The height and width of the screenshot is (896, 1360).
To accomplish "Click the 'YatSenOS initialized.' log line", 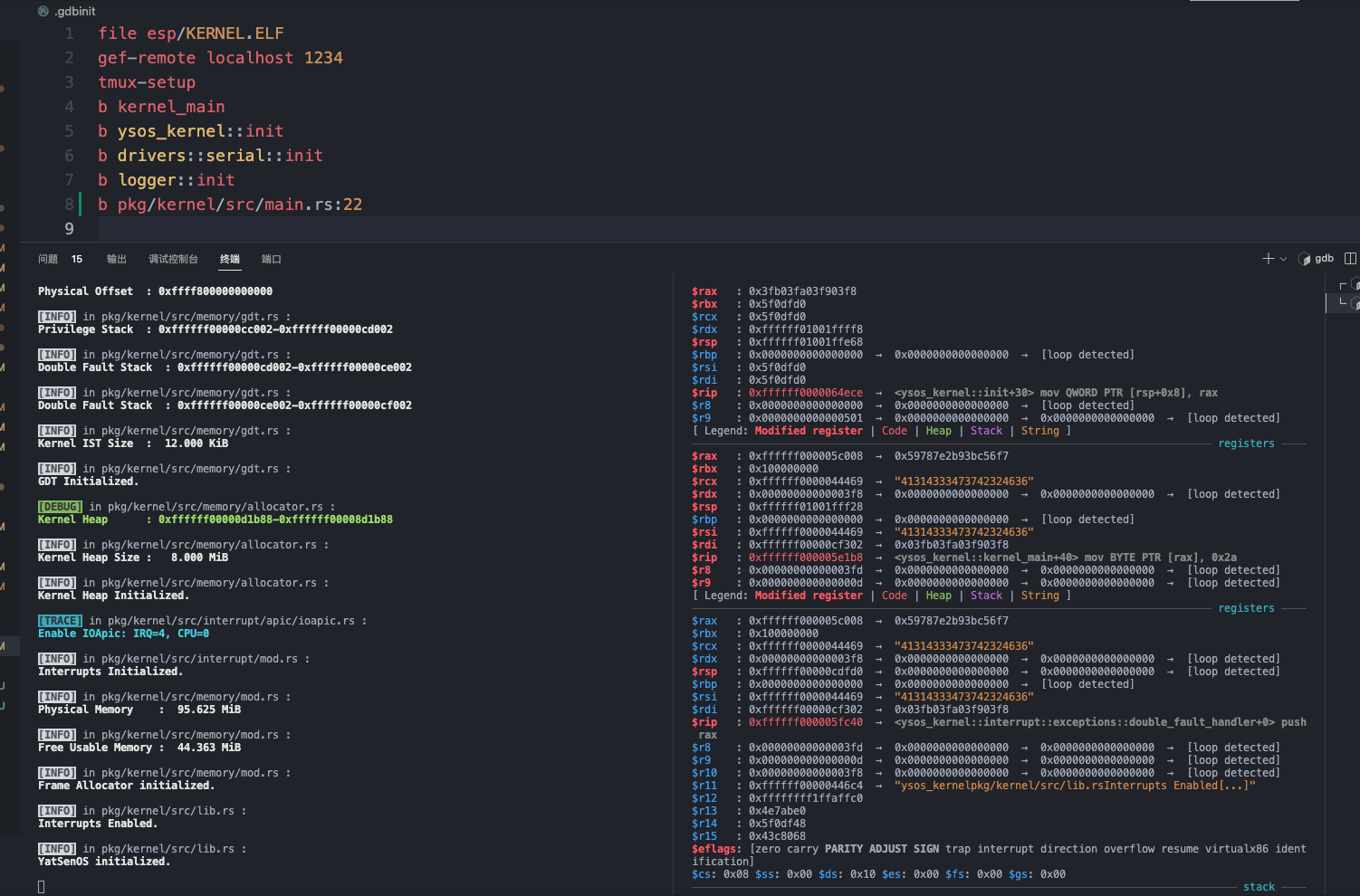I will [104, 862].
